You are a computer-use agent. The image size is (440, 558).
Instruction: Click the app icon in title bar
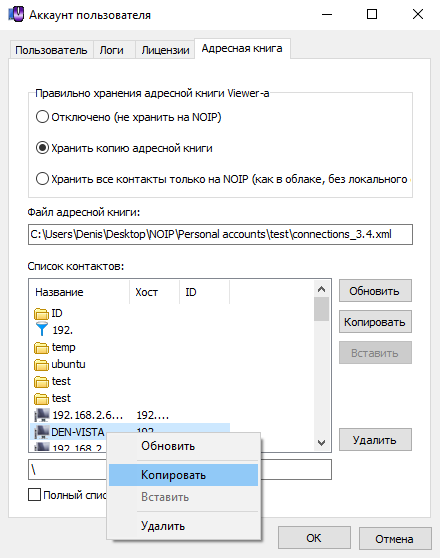[x=16, y=14]
